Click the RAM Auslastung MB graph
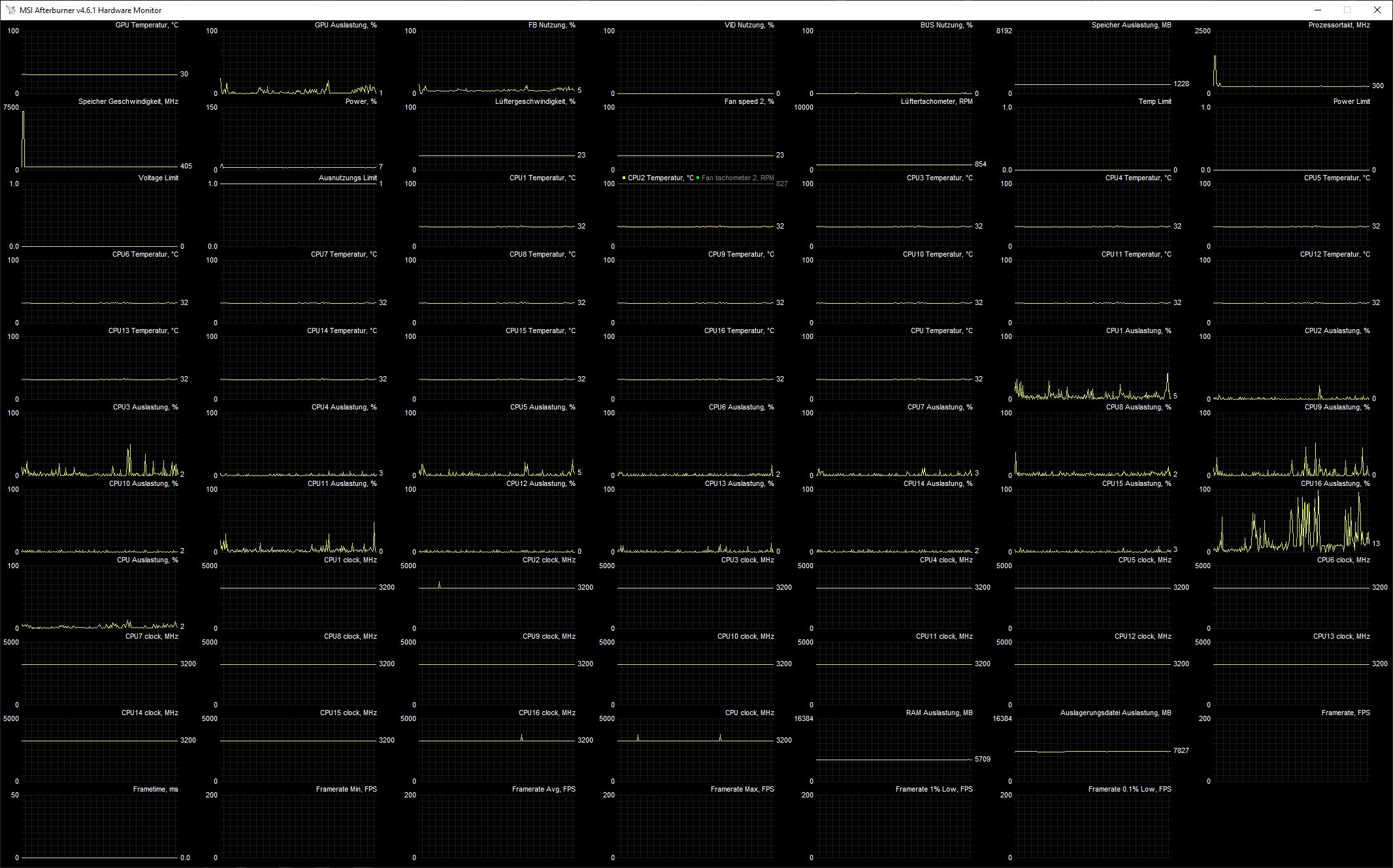Image resolution: width=1393 pixels, height=868 pixels. pyautogui.click(x=894, y=751)
